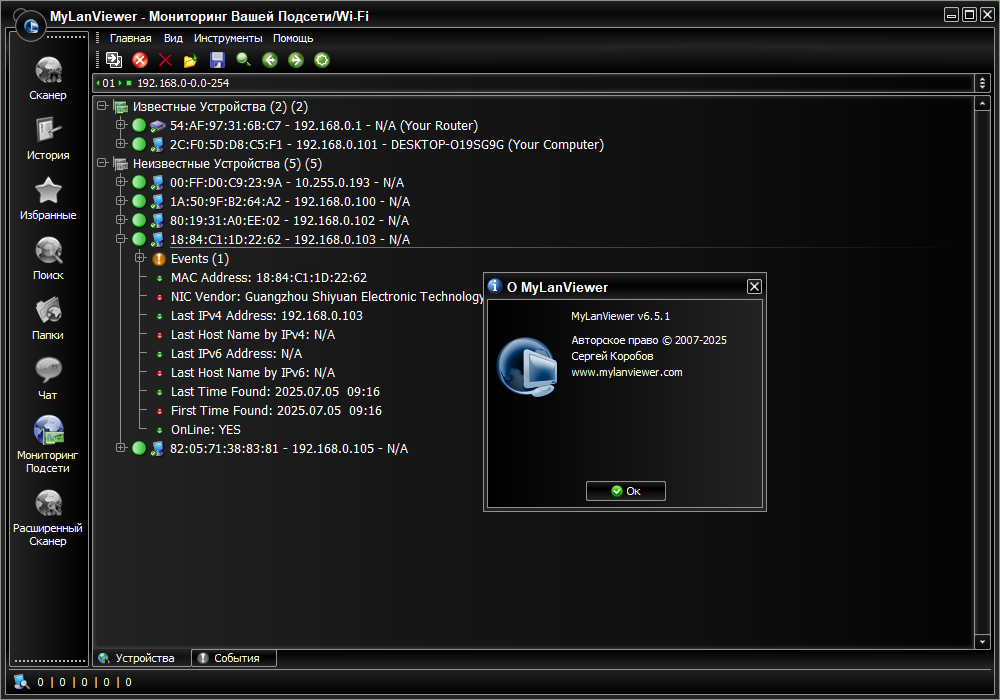Expand the 192.168.0.1 router entry

click(x=121, y=124)
